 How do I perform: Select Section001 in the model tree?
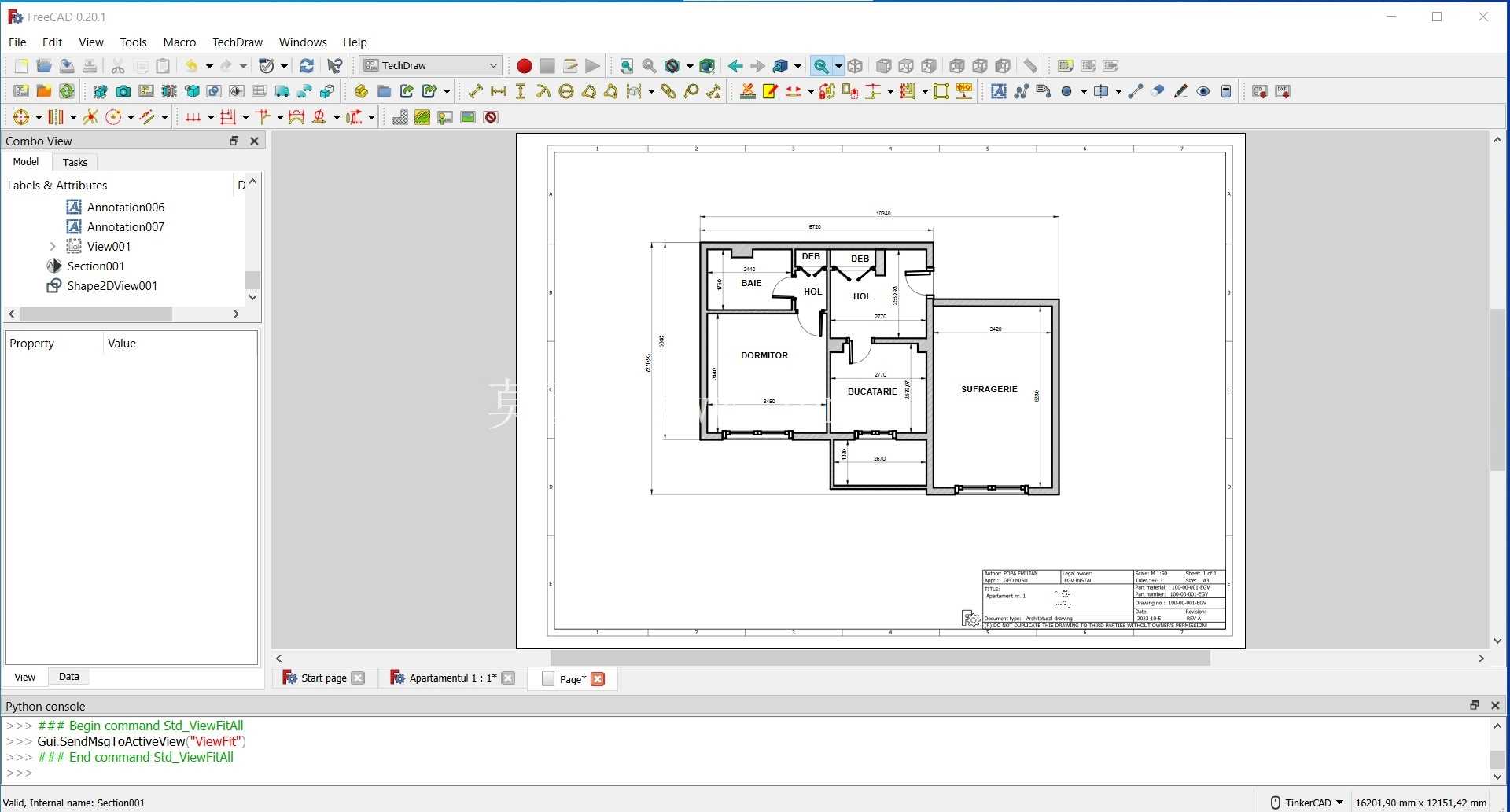pyautogui.click(x=95, y=266)
